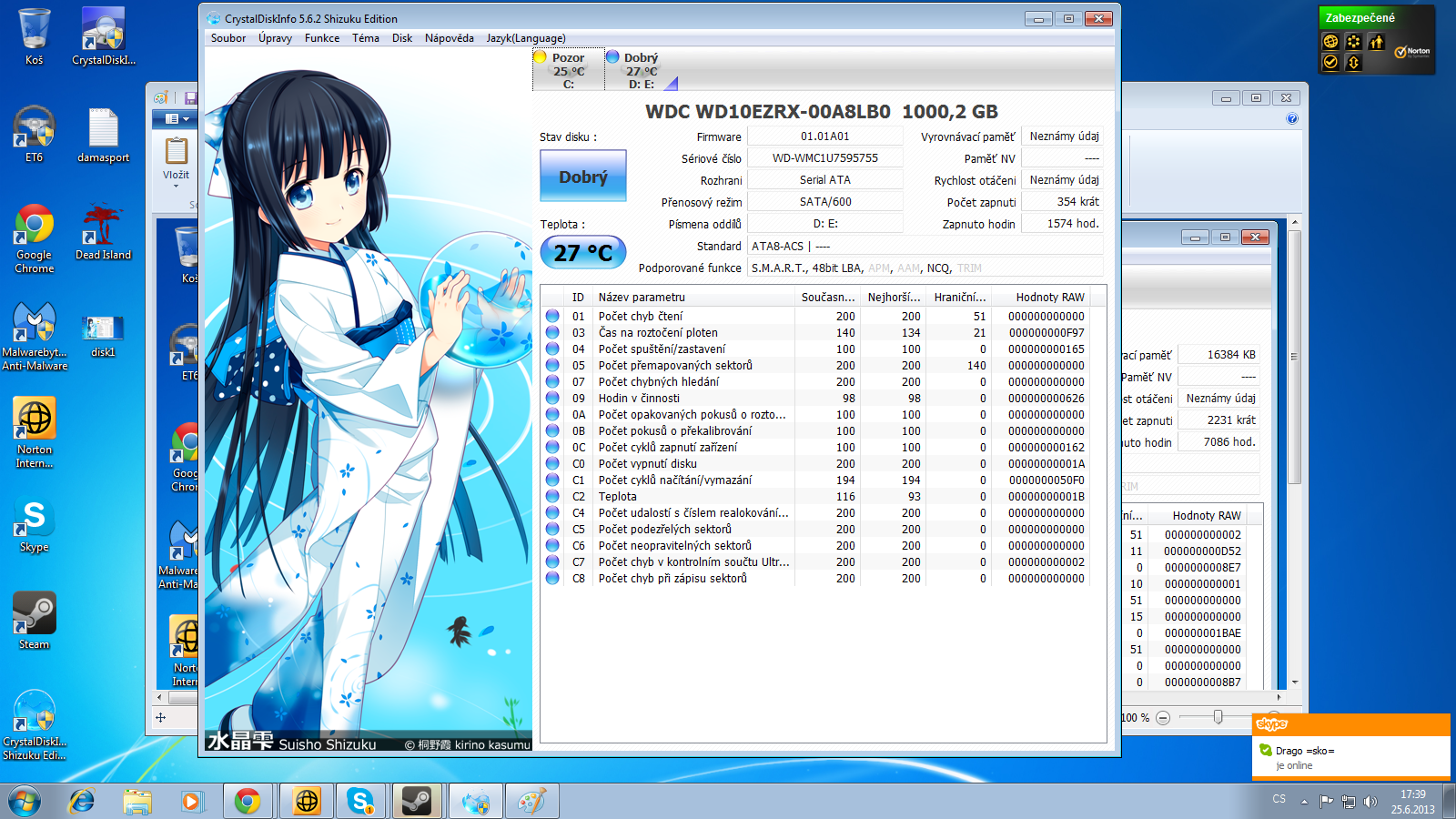Click the SATA/600 transfer mode field

click(825, 202)
